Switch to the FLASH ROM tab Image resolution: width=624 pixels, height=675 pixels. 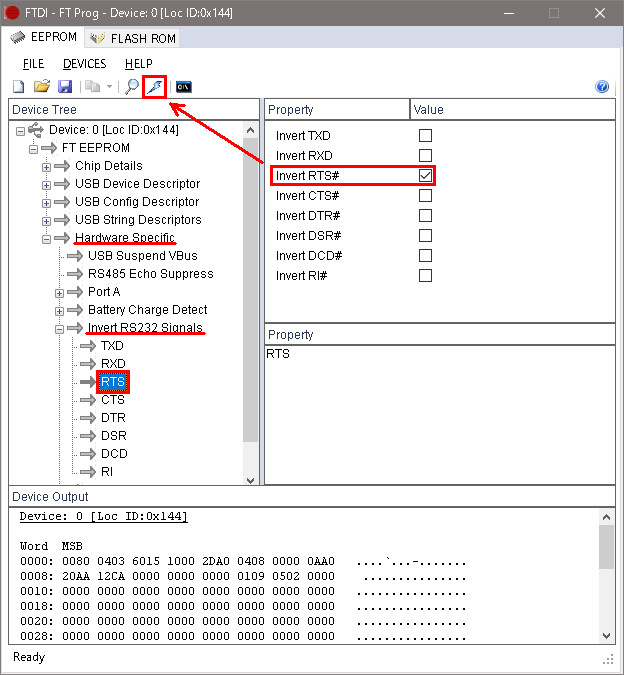click(x=133, y=38)
